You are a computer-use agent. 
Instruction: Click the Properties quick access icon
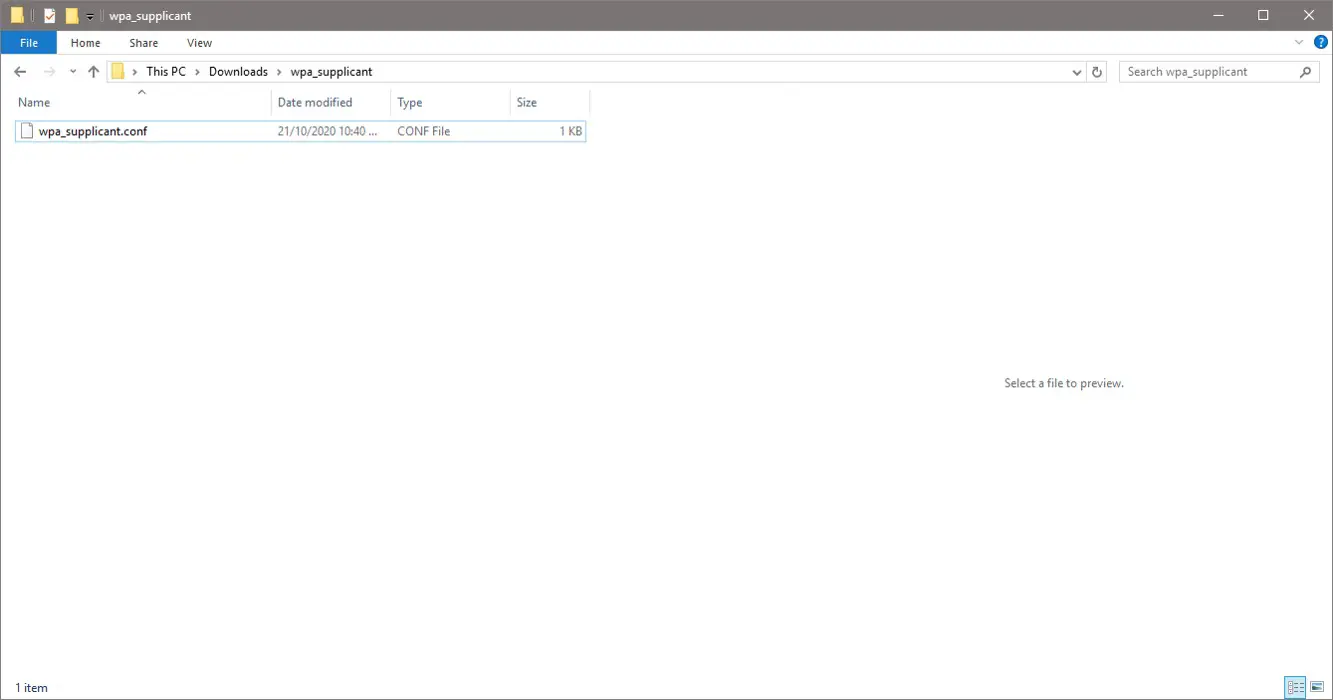pos(50,16)
